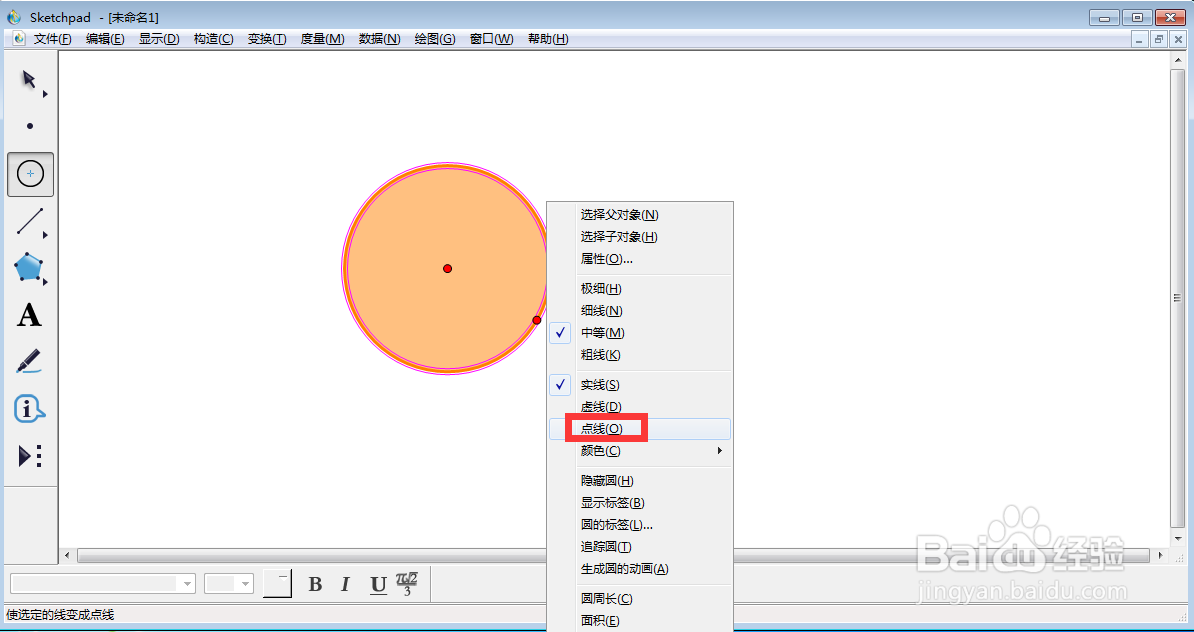Open the font name dropdown

pos(187,584)
